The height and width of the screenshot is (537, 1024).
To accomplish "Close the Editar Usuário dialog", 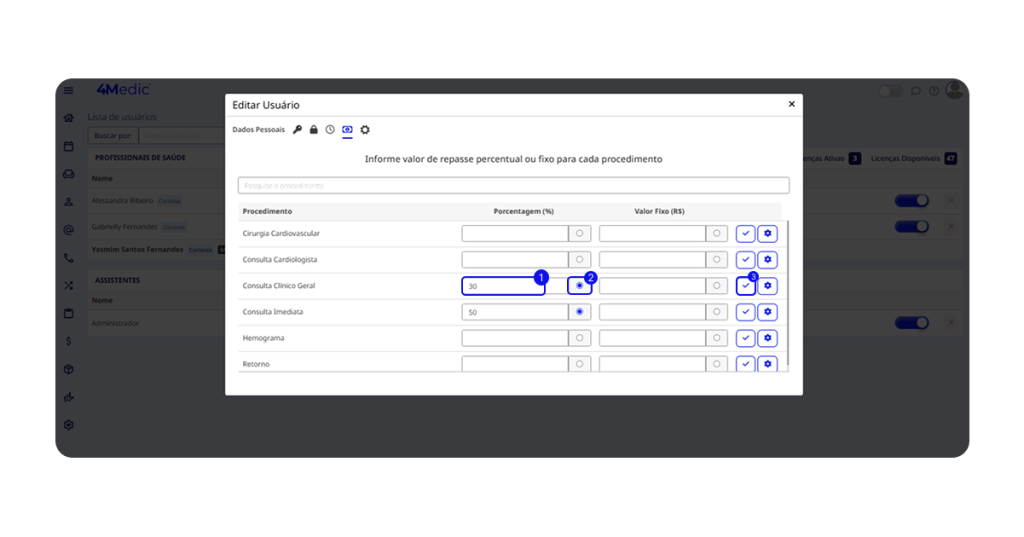I will tap(791, 104).
